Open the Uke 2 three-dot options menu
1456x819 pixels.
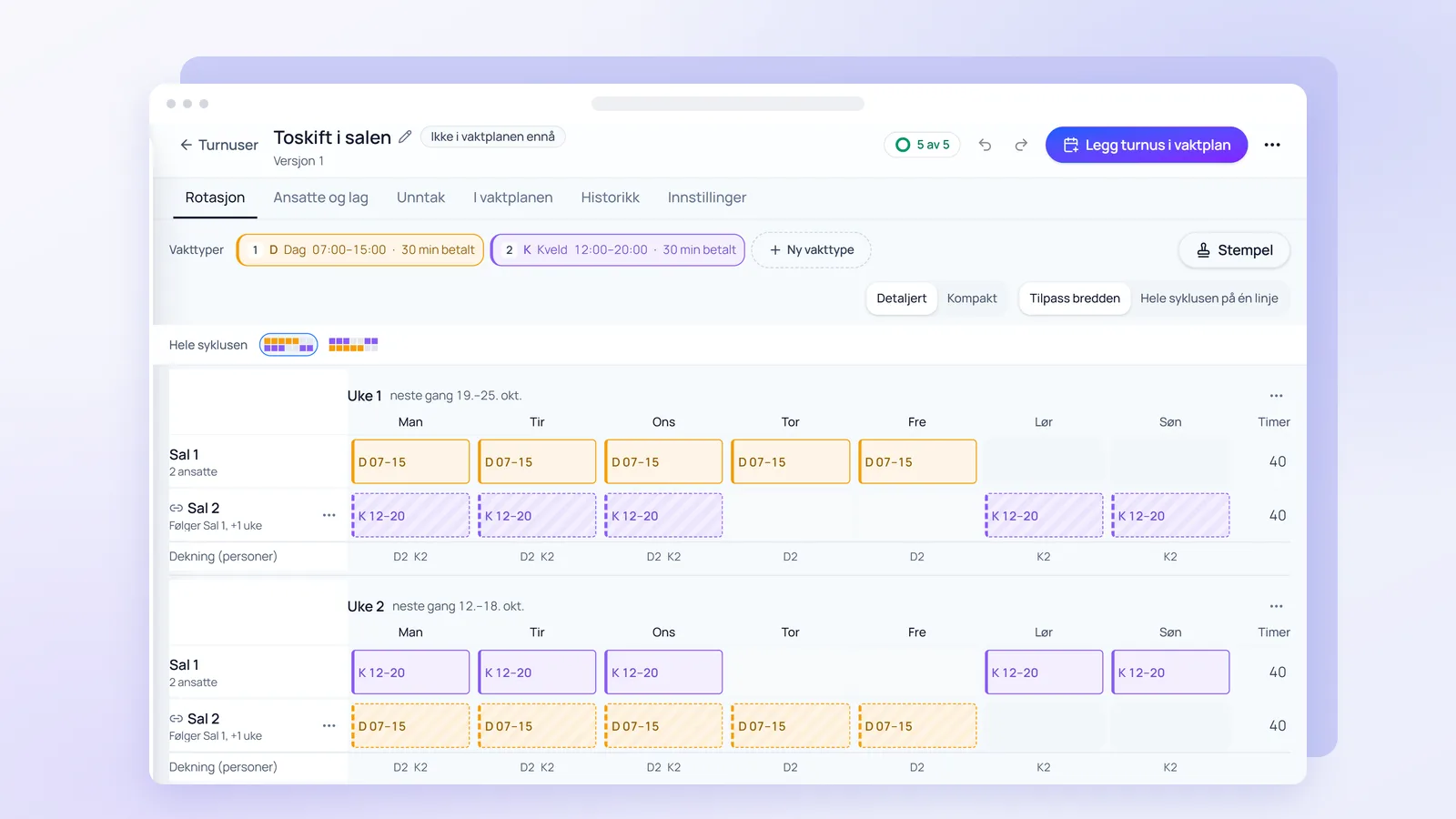pos(1276,606)
